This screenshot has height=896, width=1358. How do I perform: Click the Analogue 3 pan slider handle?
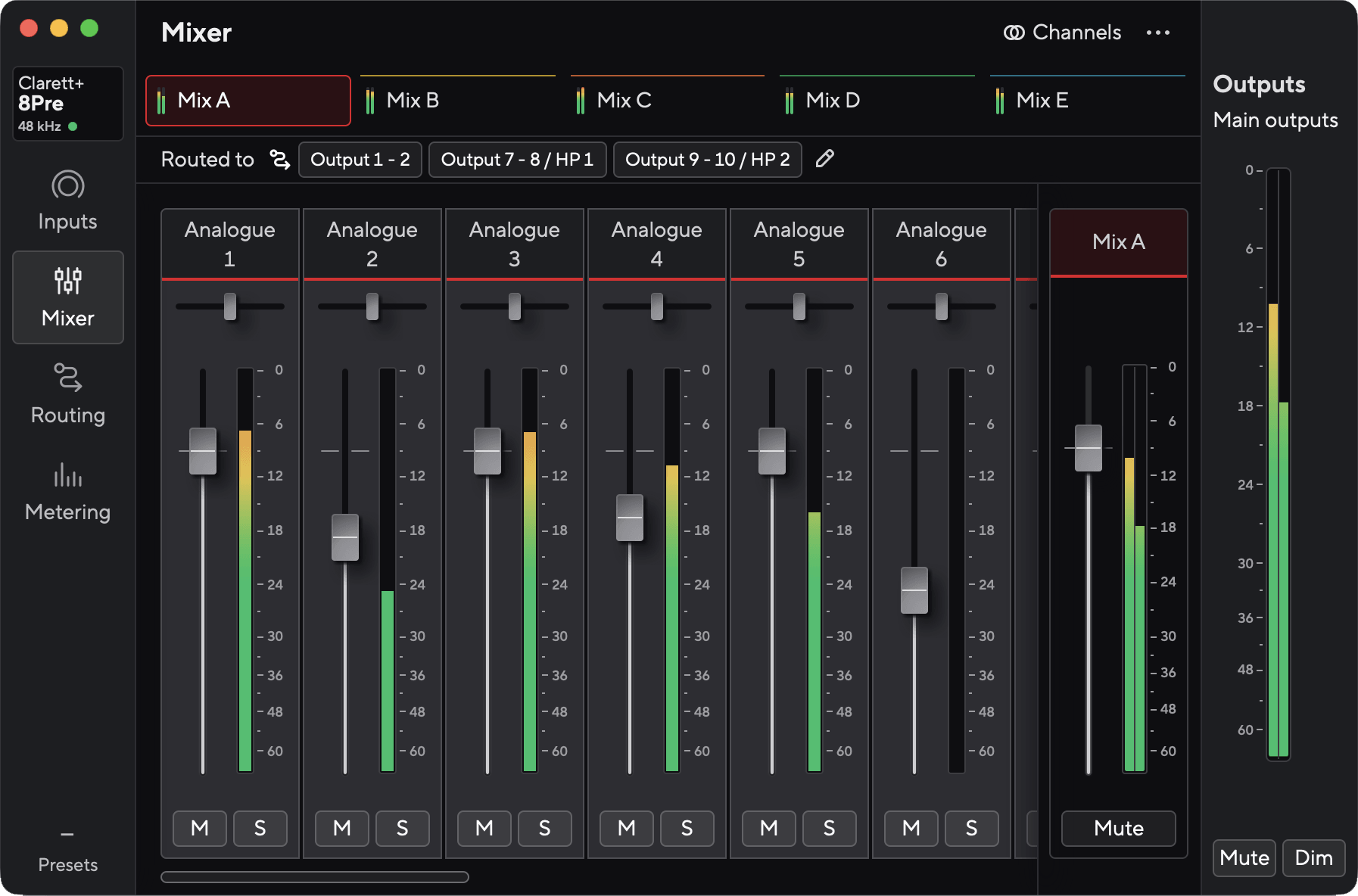point(515,306)
